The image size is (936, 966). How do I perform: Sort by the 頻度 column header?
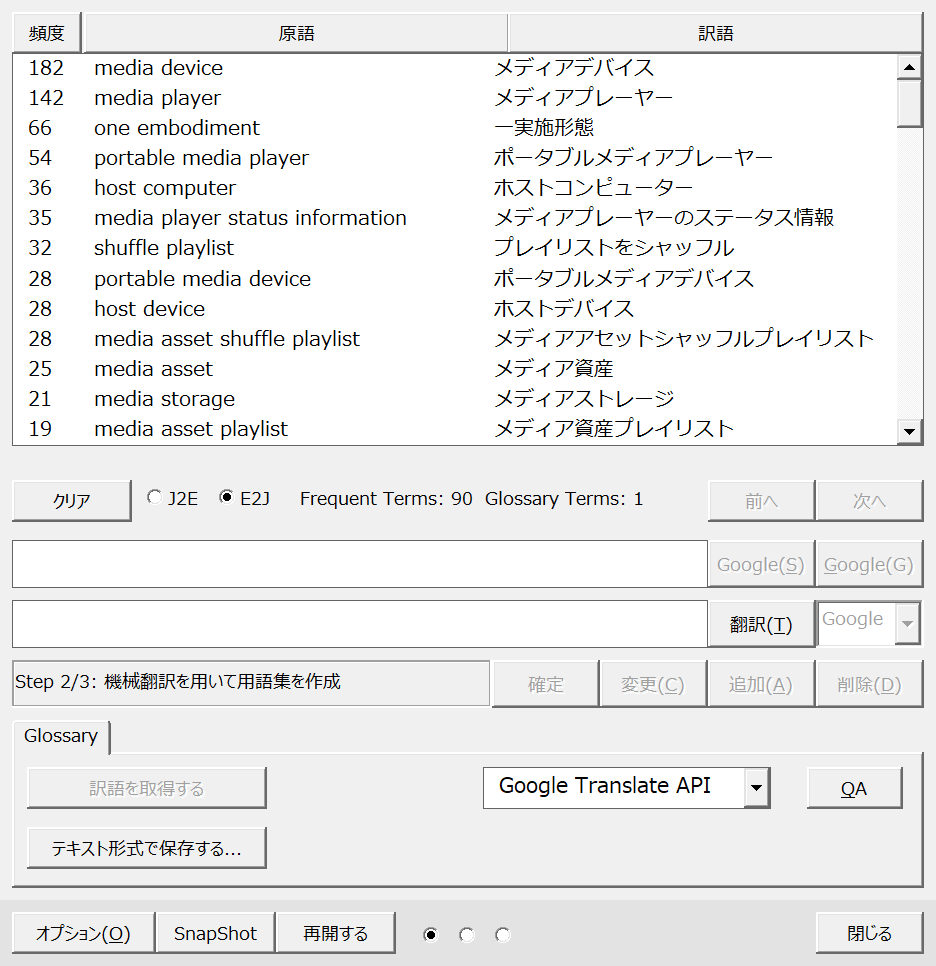47,33
